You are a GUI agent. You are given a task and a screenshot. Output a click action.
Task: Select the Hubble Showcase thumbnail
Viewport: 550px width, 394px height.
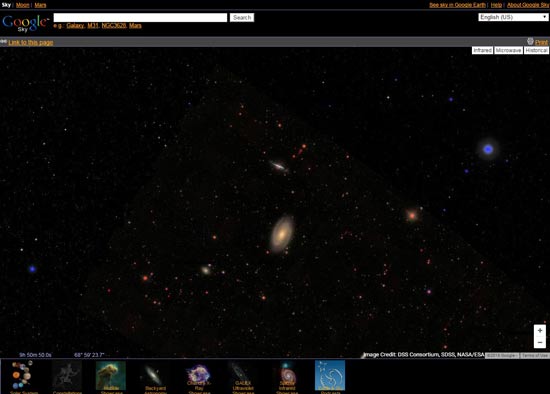111,375
